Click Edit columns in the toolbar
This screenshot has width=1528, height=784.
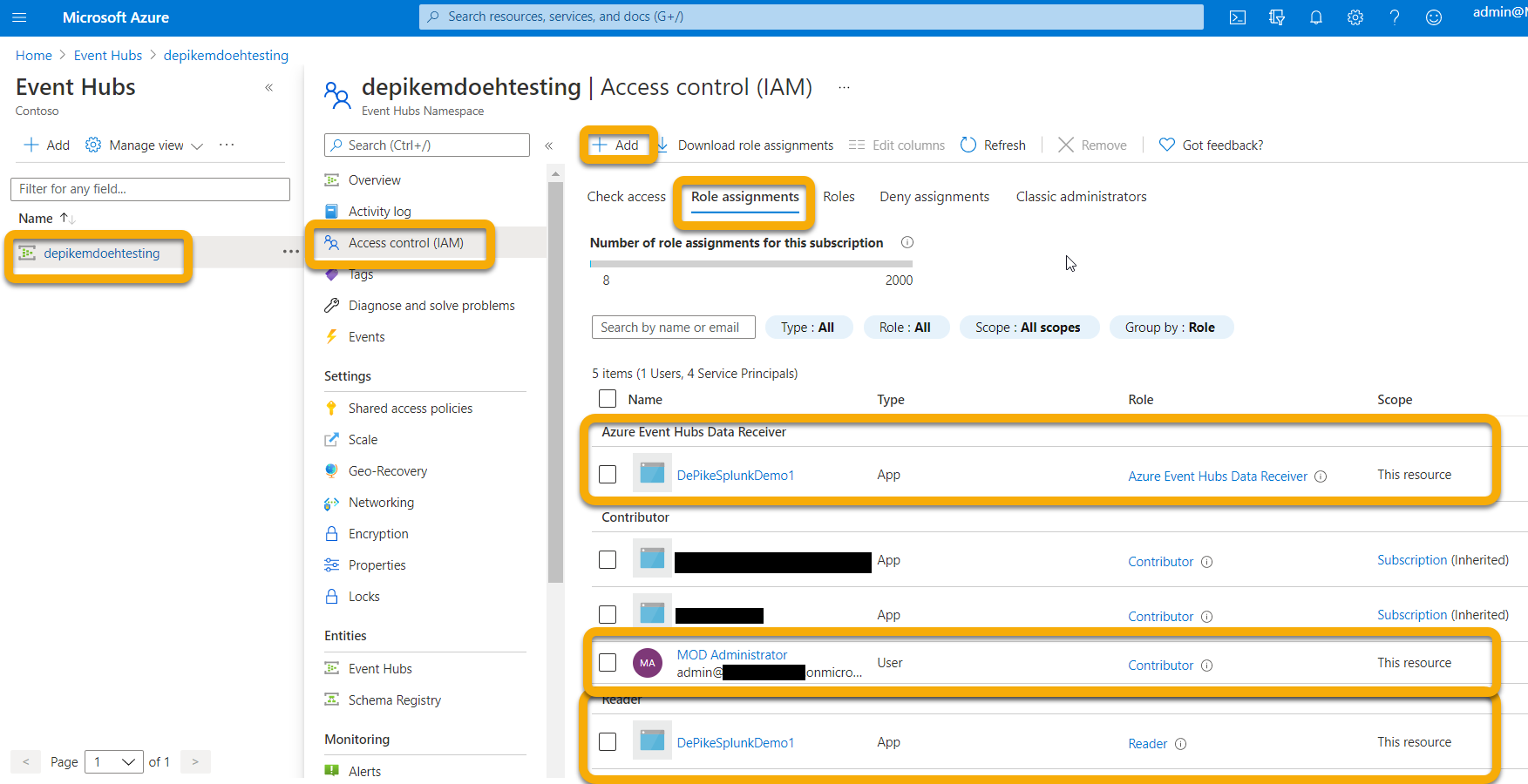897,145
